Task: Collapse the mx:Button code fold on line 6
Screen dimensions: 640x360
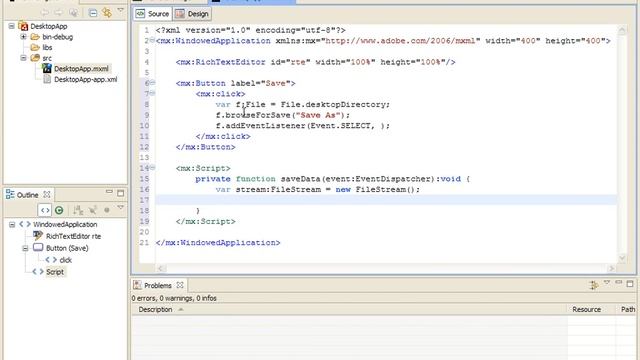Action: click(152, 83)
